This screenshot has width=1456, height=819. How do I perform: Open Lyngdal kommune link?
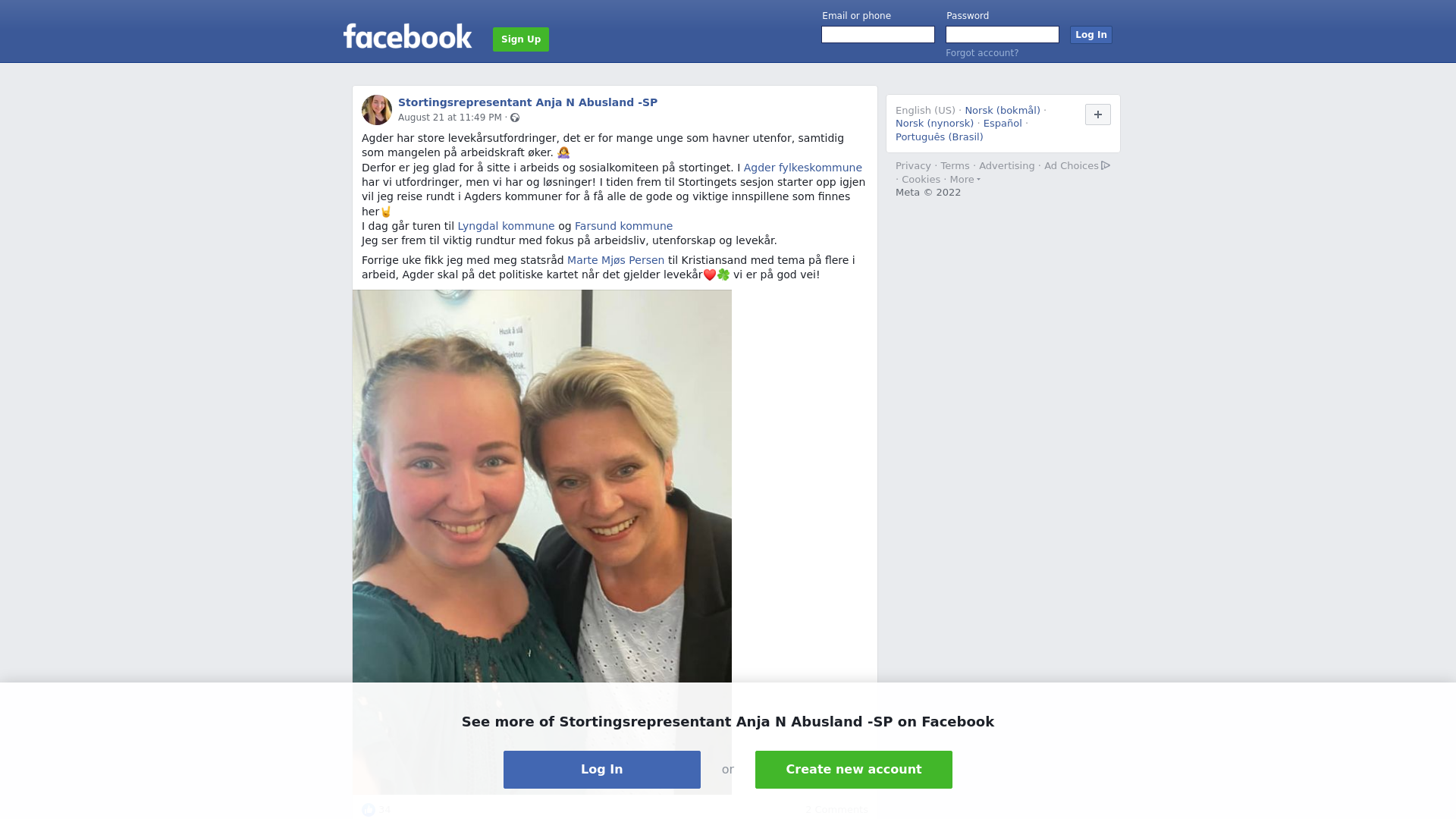click(506, 226)
